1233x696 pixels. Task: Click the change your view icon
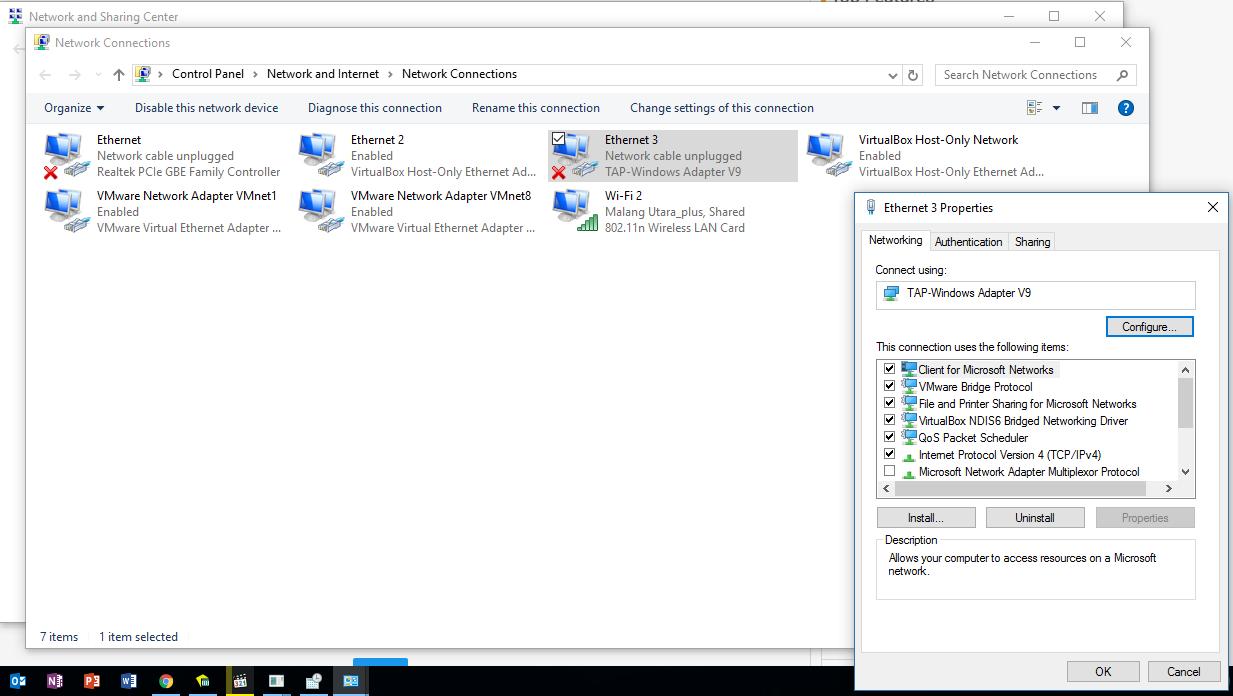(1035, 108)
